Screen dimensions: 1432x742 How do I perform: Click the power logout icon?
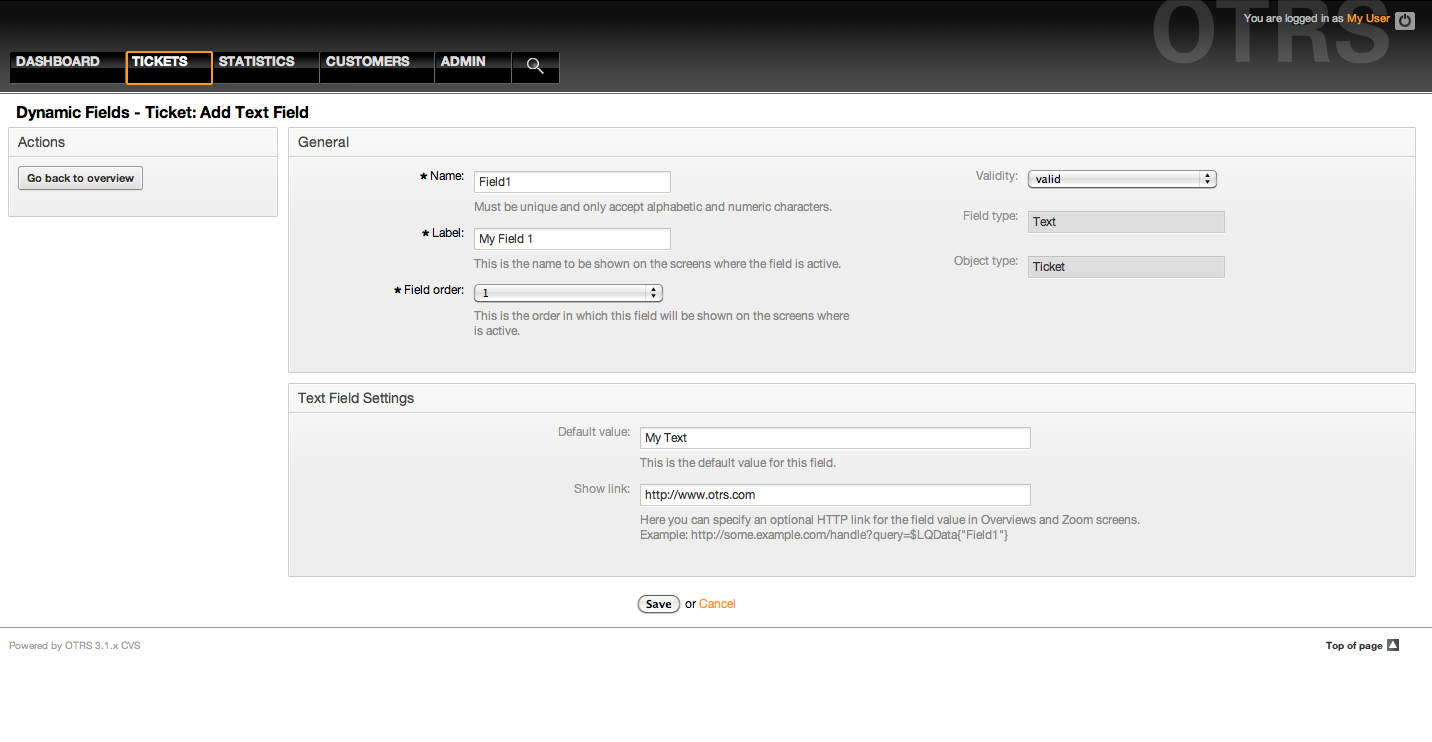(x=1405, y=20)
